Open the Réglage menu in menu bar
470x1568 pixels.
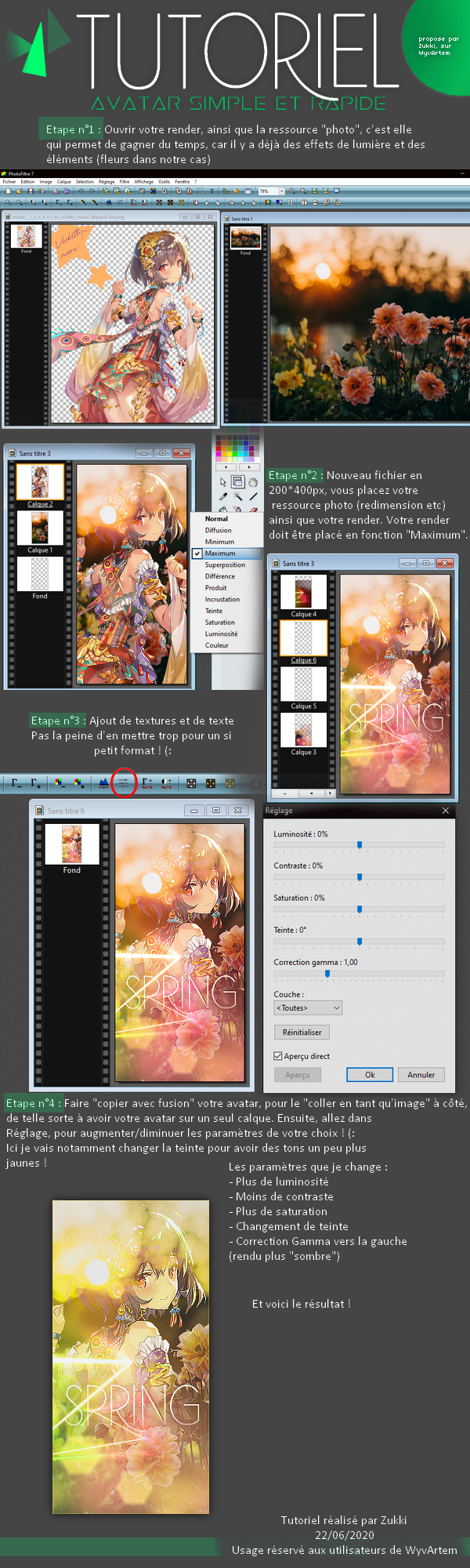click(x=107, y=181)
